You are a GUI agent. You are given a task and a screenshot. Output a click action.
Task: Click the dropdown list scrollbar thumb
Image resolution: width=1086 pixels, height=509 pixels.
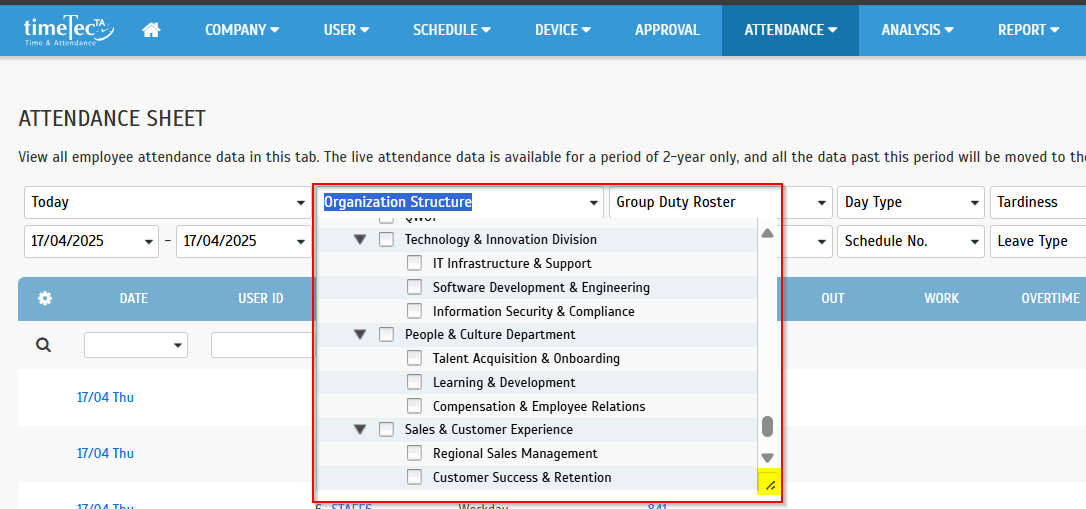tap(767, 427)
